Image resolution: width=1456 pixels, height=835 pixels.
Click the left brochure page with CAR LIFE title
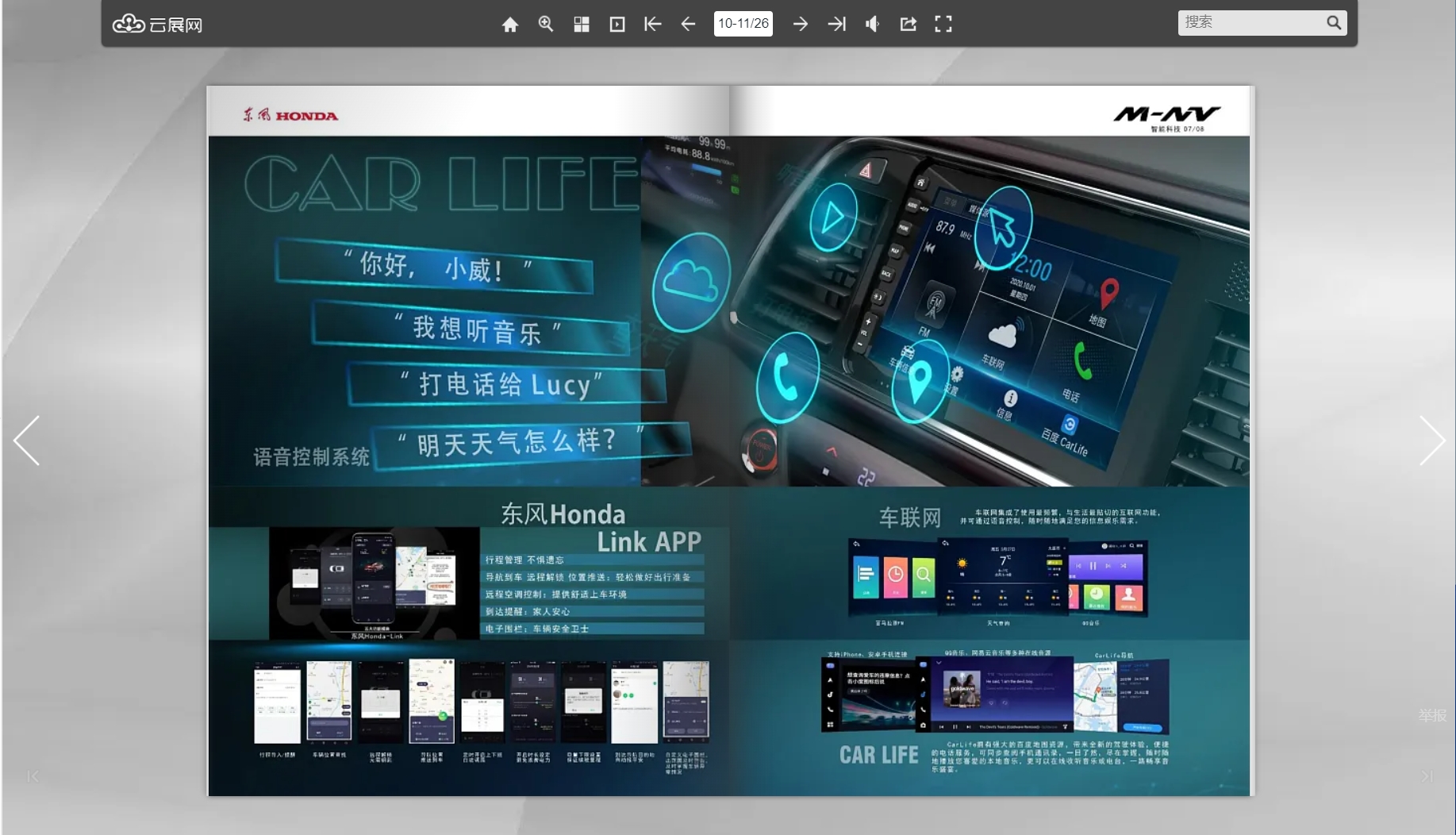[468, 441]
